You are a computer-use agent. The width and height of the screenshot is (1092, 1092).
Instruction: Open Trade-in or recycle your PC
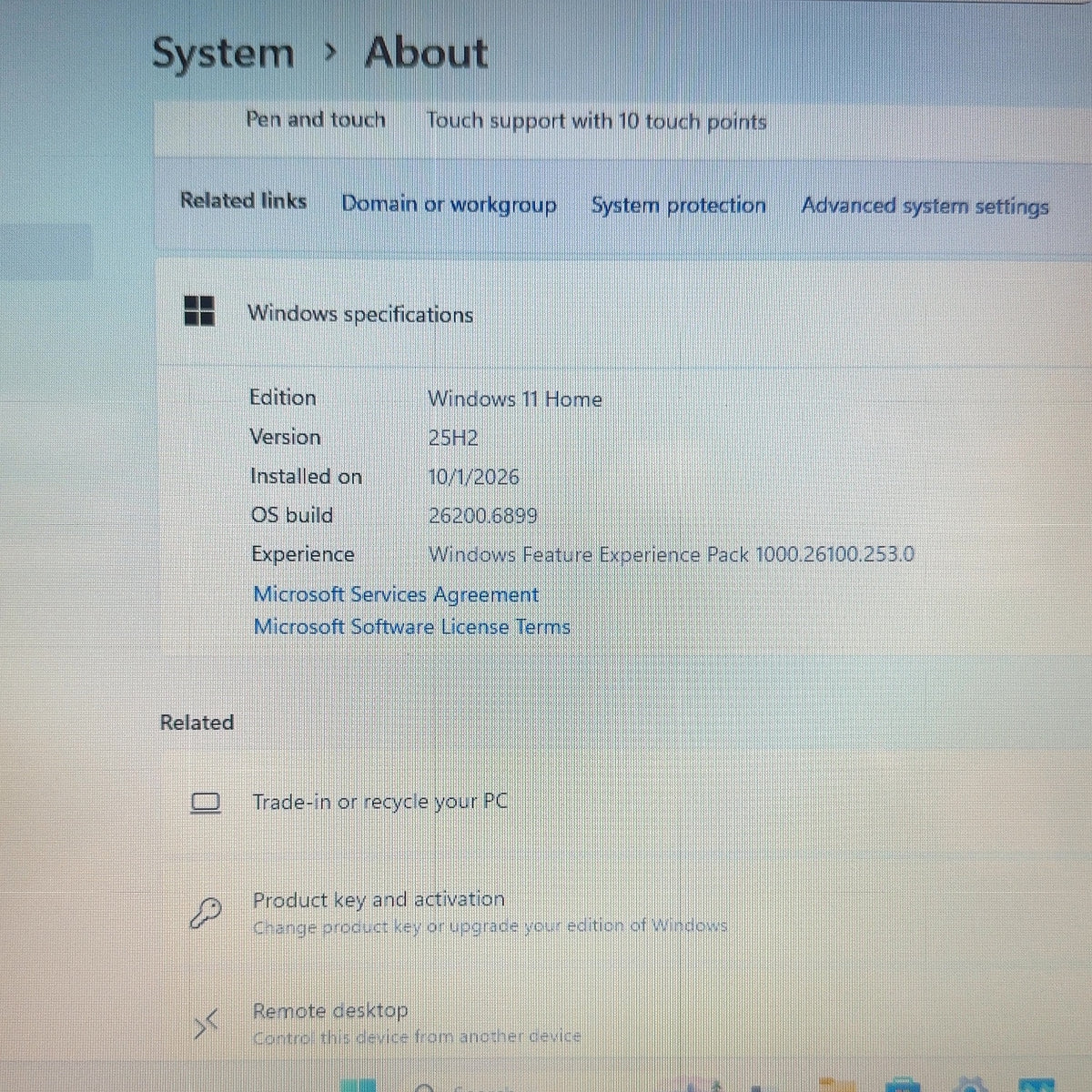(x=379, y=802)
